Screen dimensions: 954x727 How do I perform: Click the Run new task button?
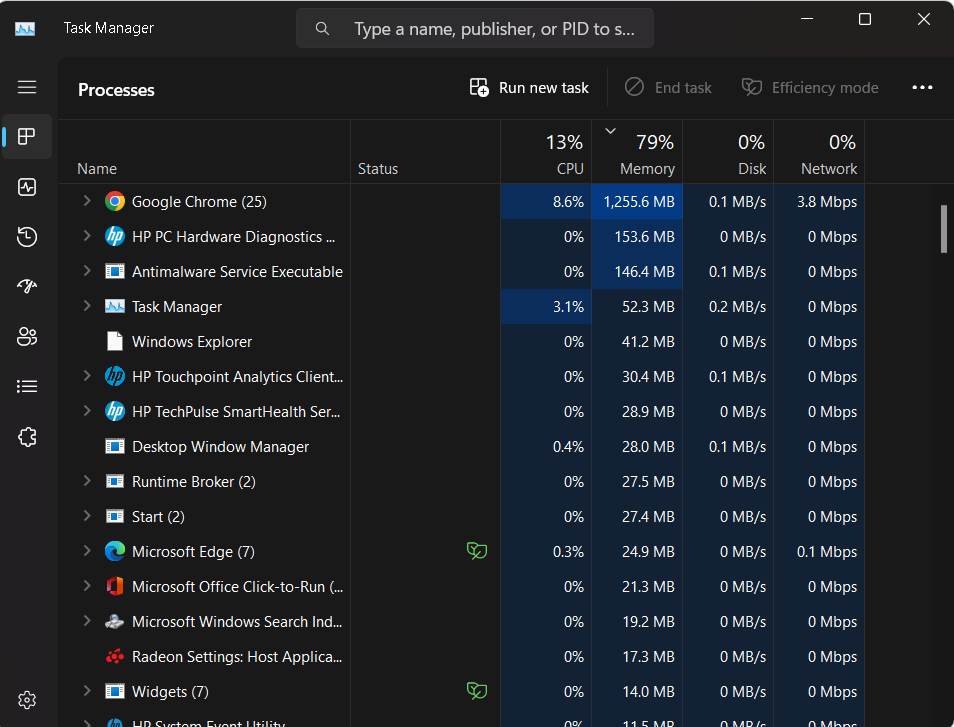click(x=528, y=87)
